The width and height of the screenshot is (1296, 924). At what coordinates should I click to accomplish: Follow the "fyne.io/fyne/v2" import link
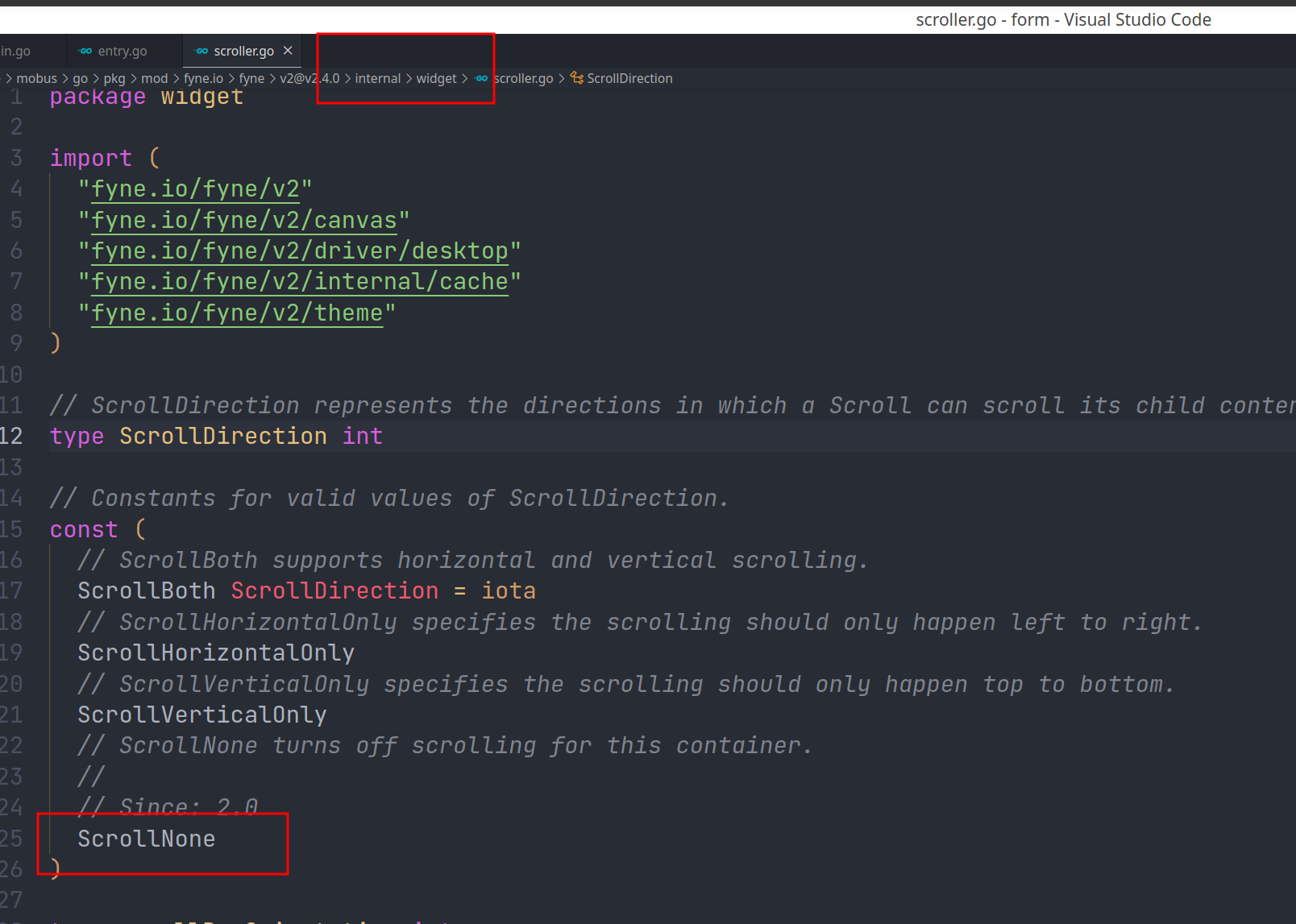[195, 189]
